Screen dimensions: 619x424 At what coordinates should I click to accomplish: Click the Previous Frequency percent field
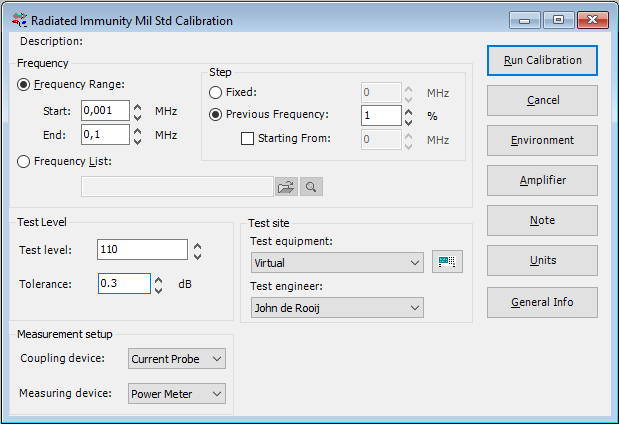381,116
